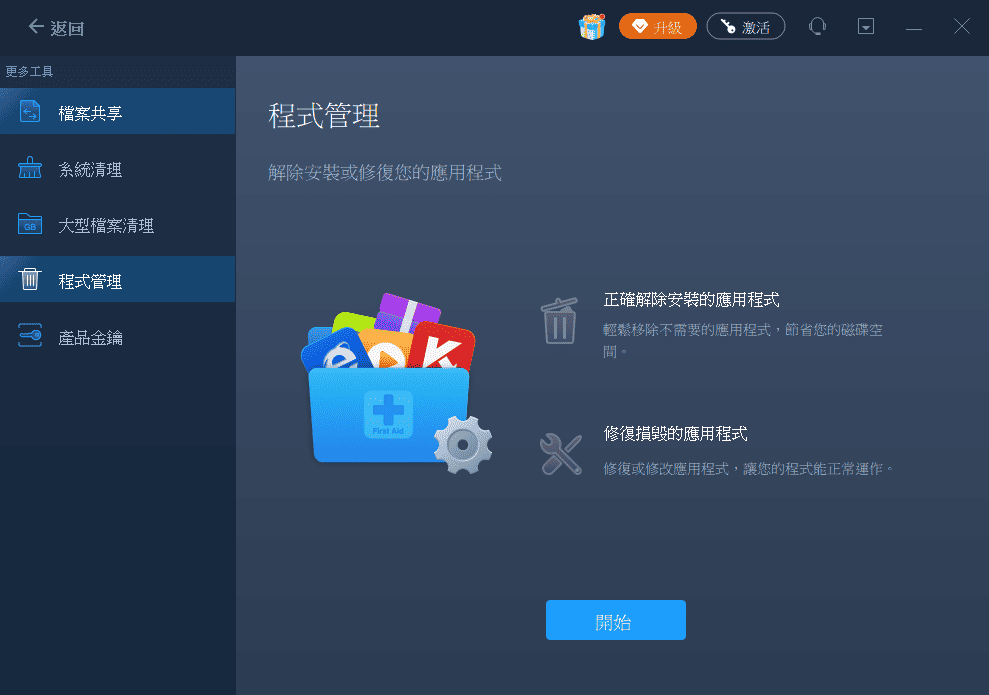
Task: Click the 系統清理 broom icon
Action: (30, 168)
